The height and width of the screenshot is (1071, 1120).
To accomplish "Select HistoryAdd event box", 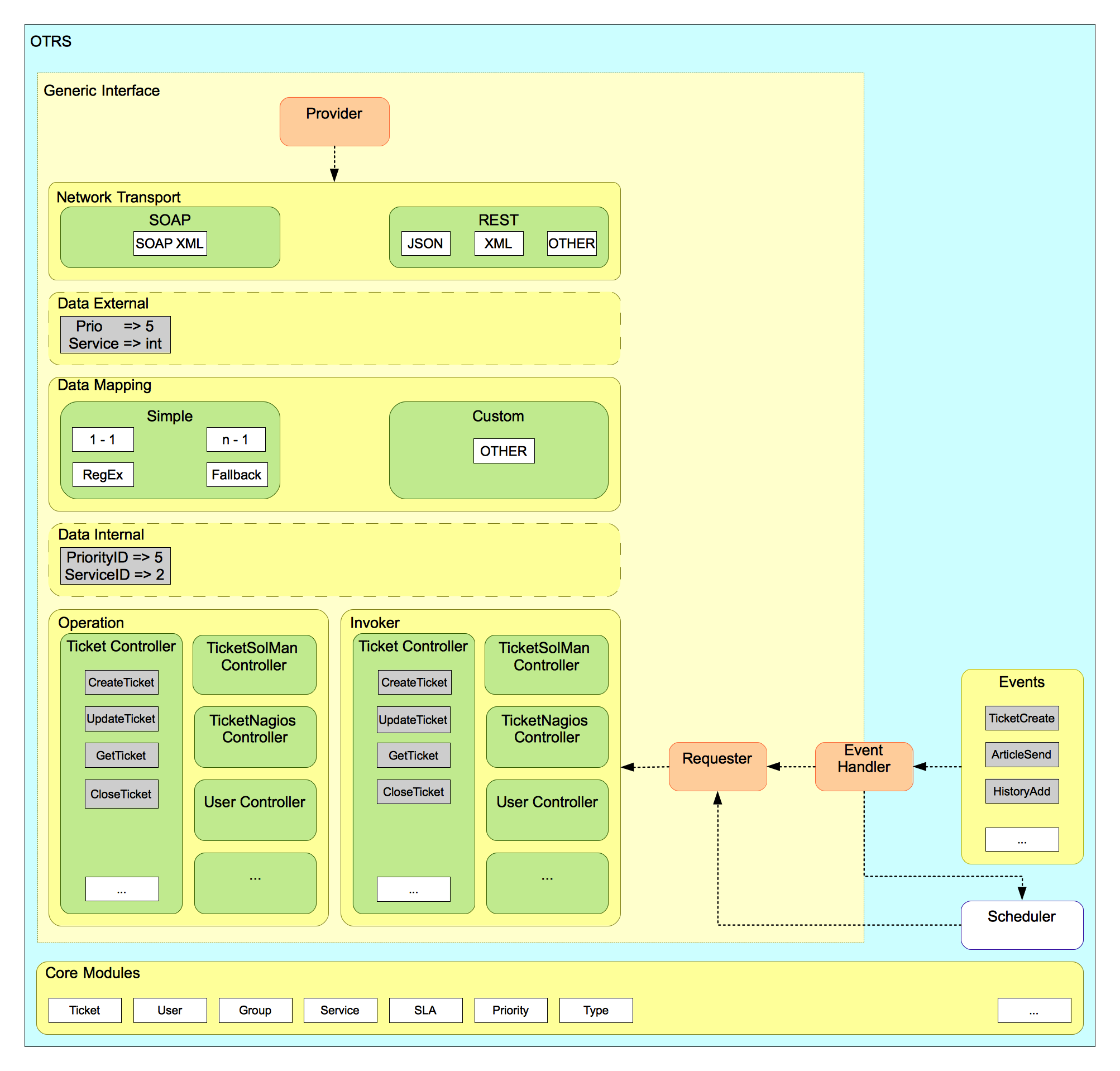I will point(1021,791).
